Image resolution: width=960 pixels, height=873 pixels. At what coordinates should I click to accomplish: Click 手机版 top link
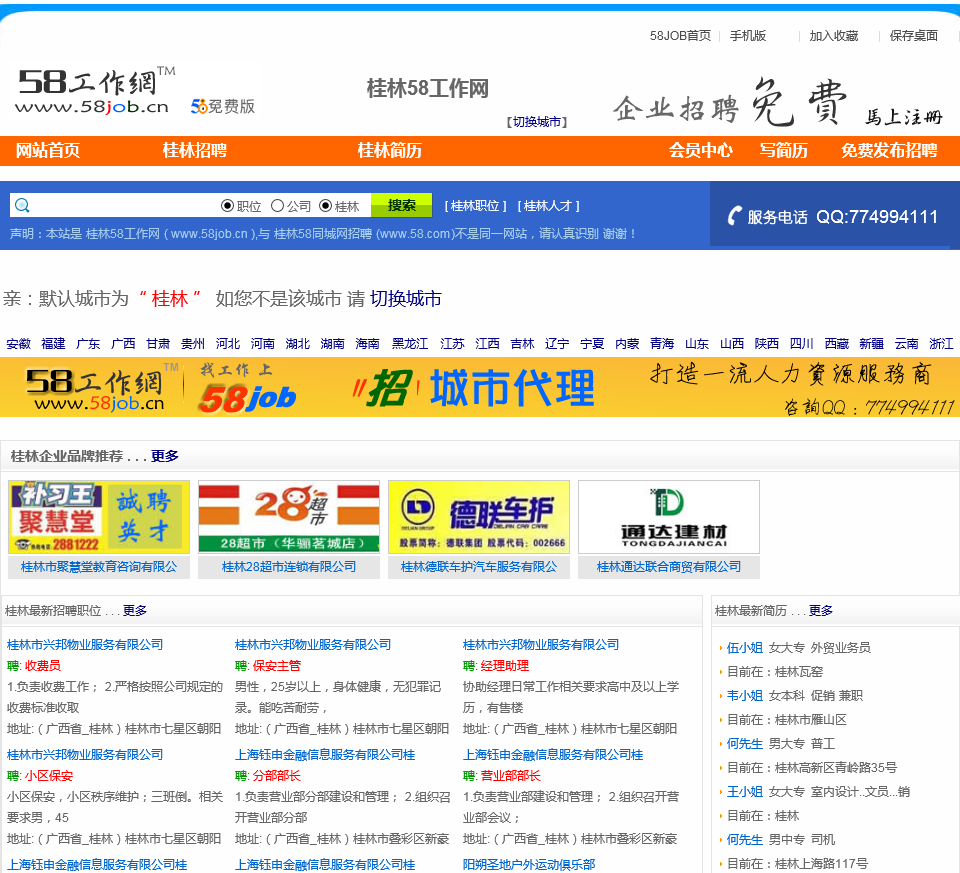click(x=748, y=36)
